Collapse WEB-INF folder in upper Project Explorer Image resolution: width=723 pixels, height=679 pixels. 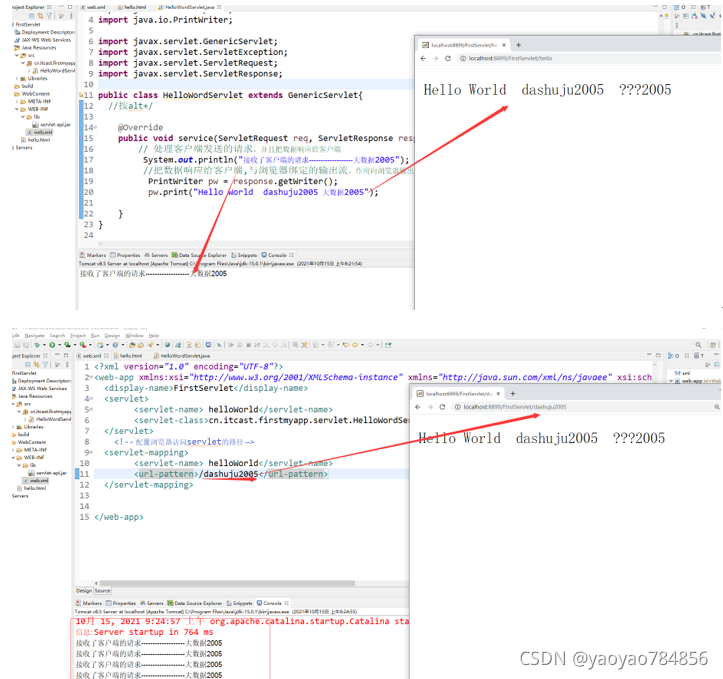click(x=17, y=109)
